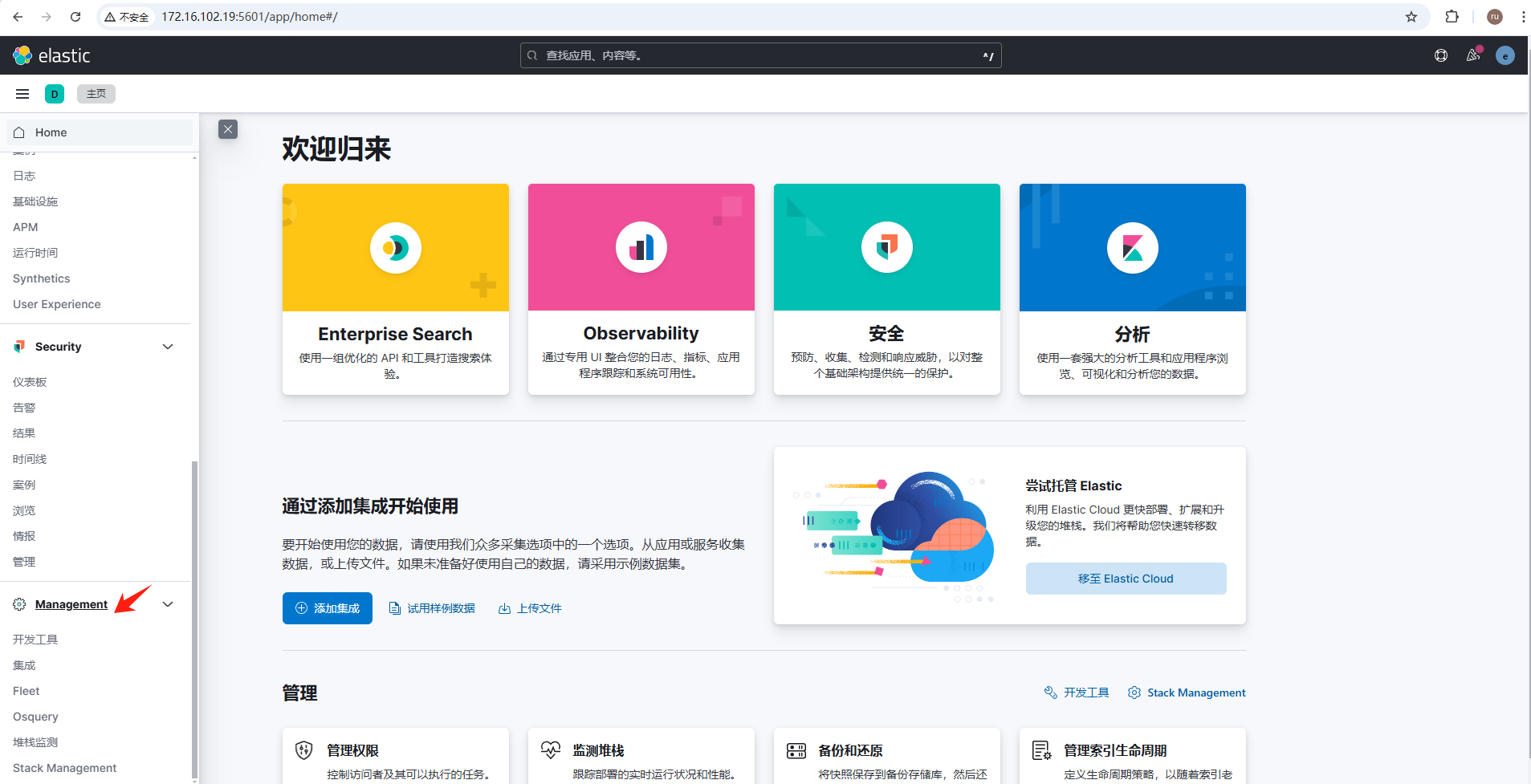The width and height of the screenshot is (1531, 784).
Task: Collapse the Security section chevron
Action: [168, 347]
